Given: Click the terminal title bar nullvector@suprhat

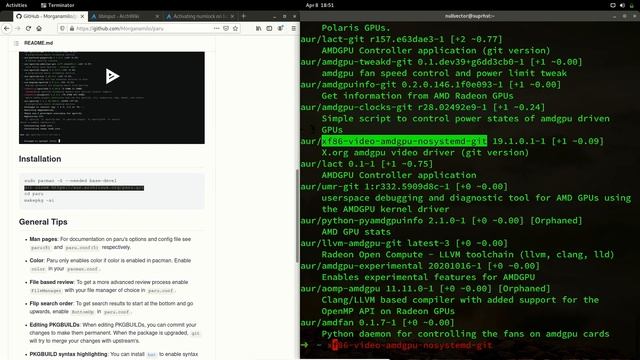Looking at the screenshot, I should click(x=470, y=16).
